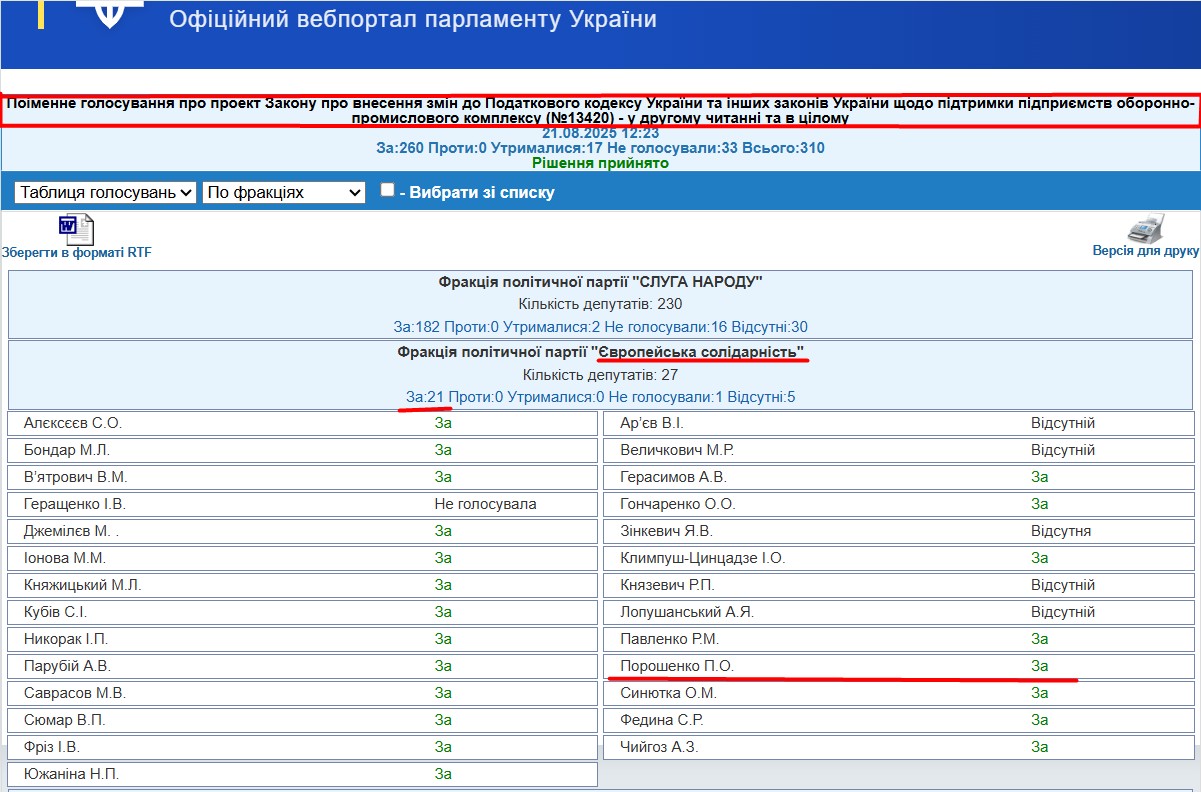This screenshot has width=1201, height=792.
Task: Click deputy name 'Алєксєєв С.О.'
Action: click(x=73, y=423)
